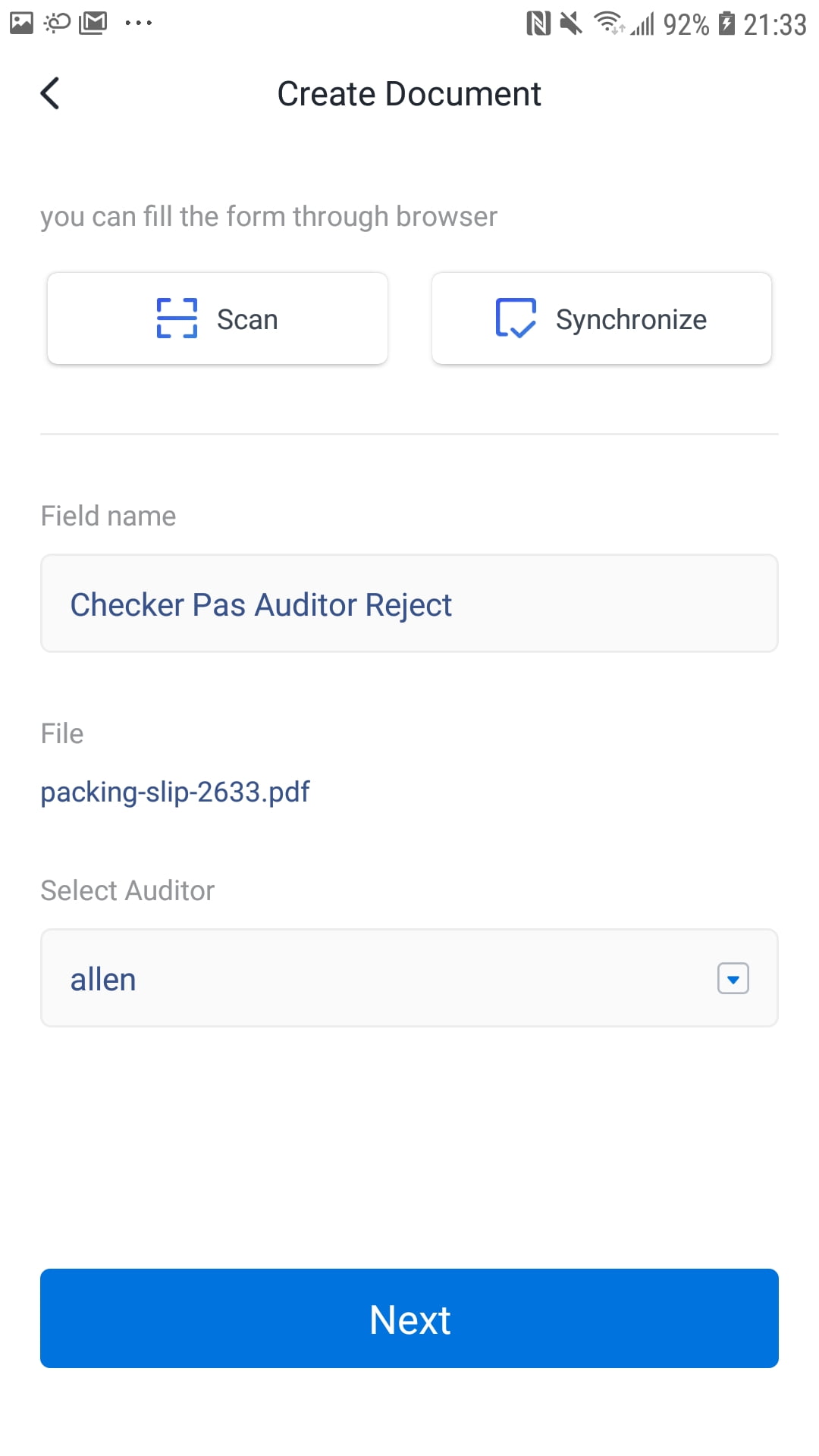Tap the battery charging icon
This screenshot has height=1456, width=819.
726,24
